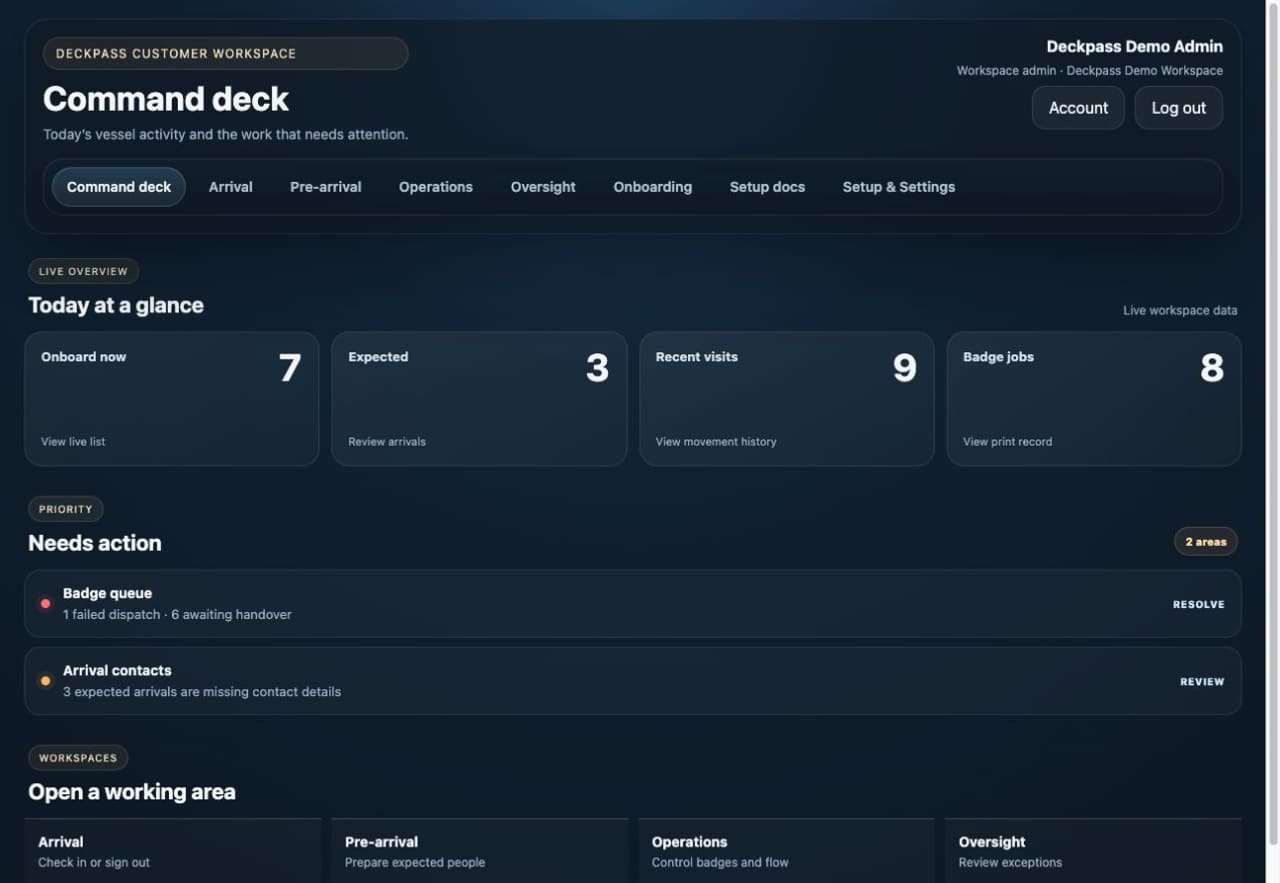This screenshot has width=1280, height=883.
Task: Go to the Operations tab
Action: pyautogui.click(x=436, y=187)
